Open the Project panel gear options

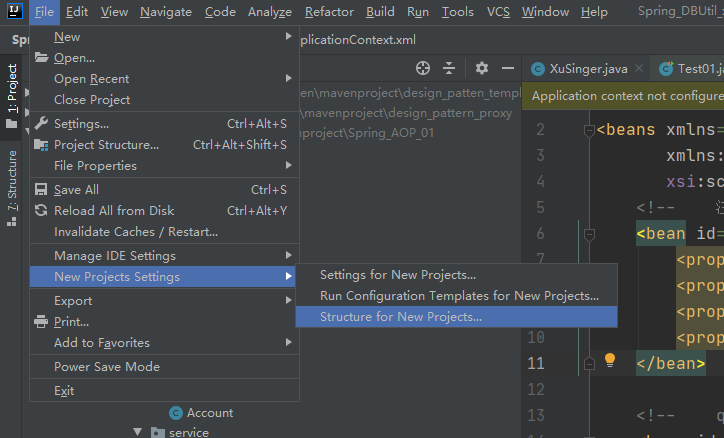[482, 68]
